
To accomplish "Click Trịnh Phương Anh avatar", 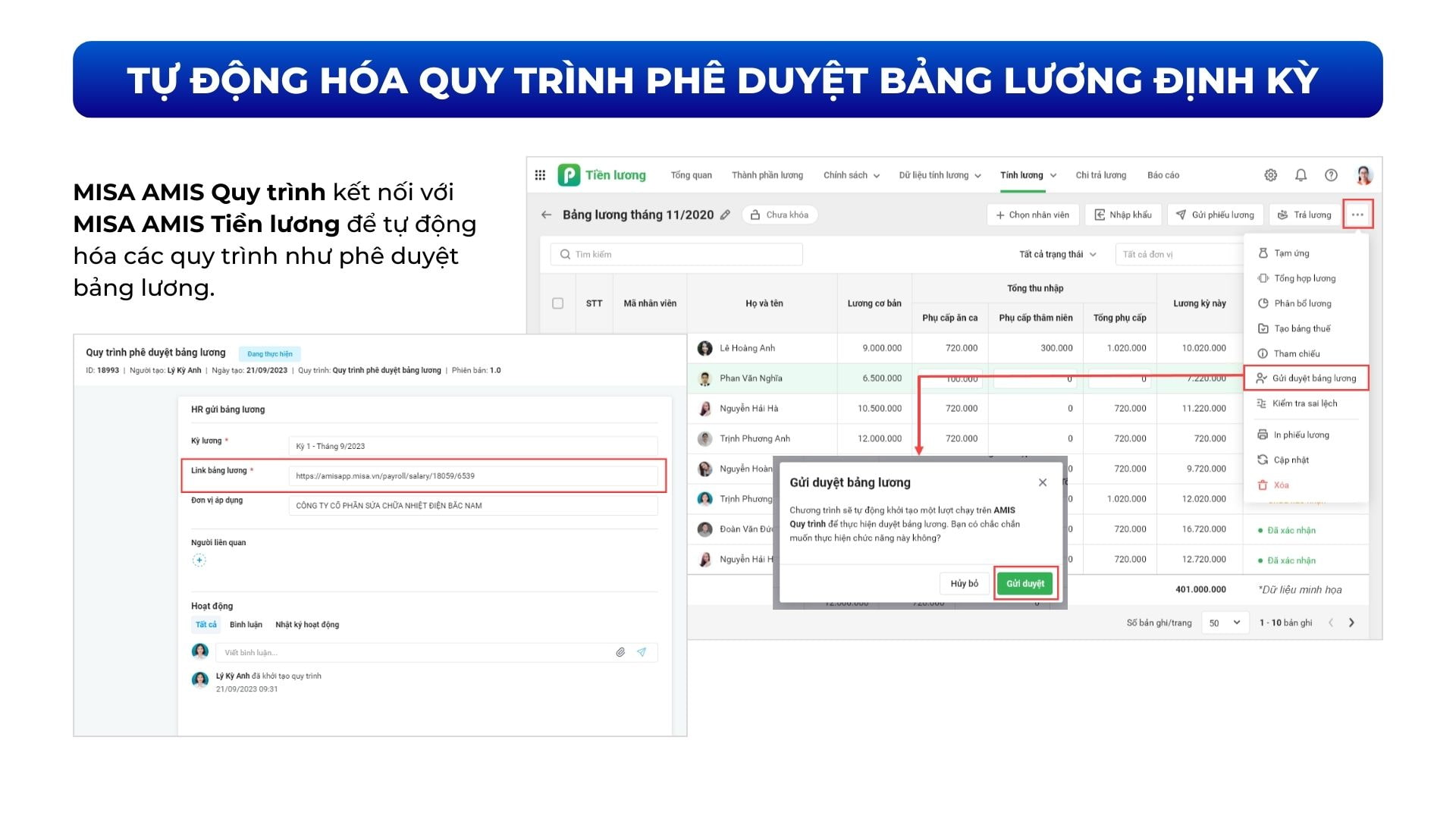I will (705, 439).
